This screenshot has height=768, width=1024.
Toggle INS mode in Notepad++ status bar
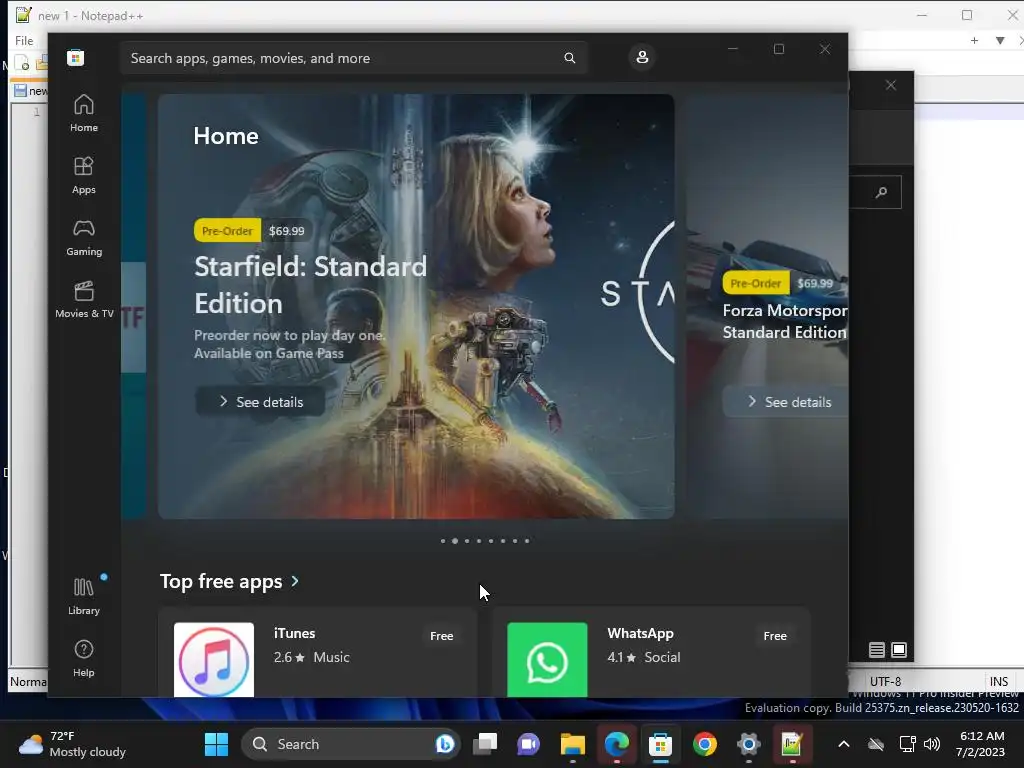(x=998, y=681)
